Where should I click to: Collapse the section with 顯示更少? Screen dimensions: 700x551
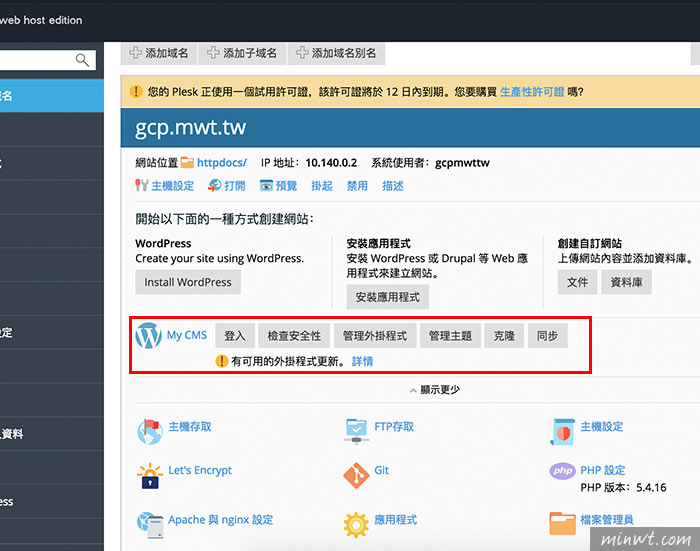click(435, 390)
